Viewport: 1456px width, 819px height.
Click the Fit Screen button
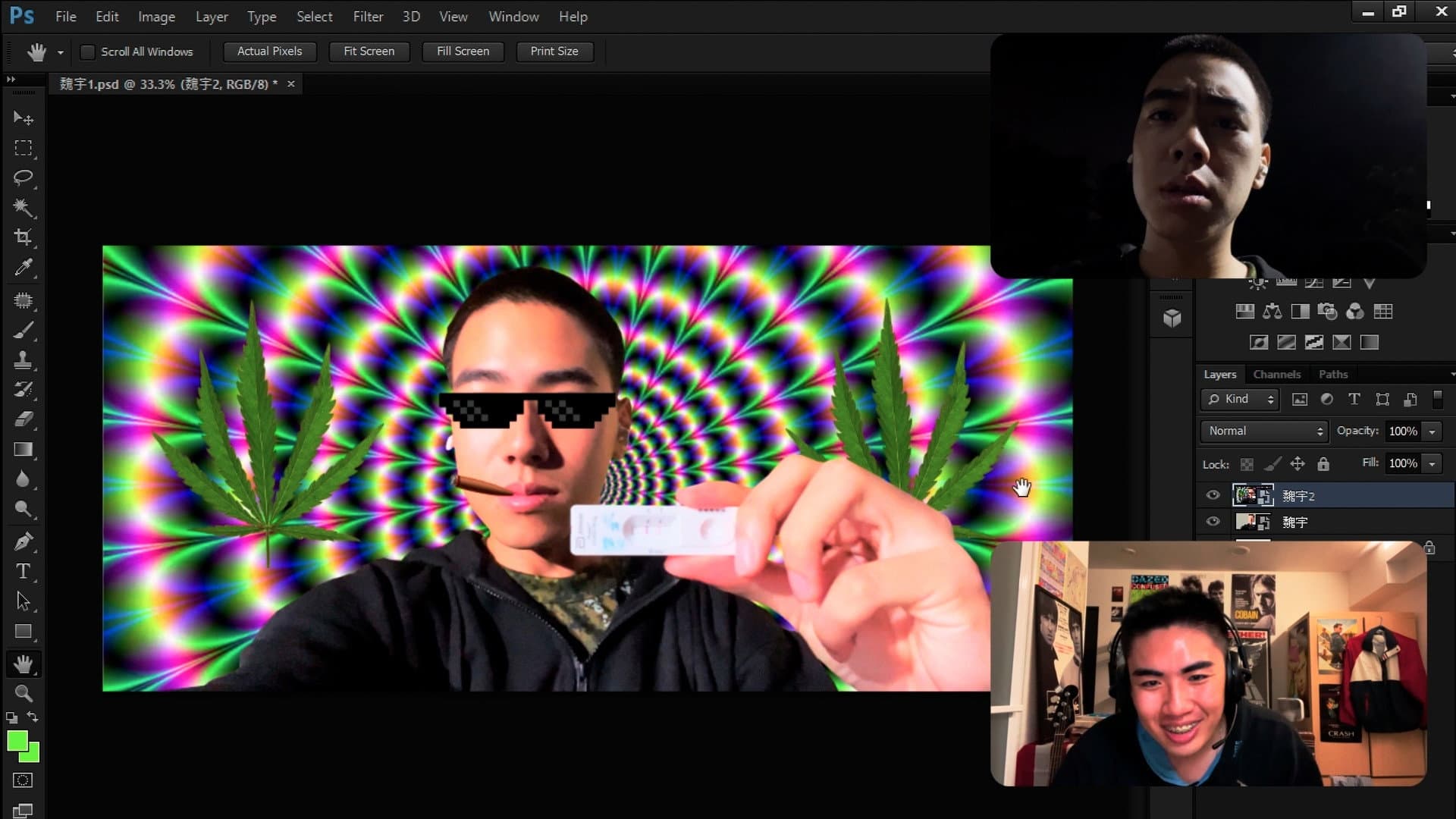click(369, 51)
